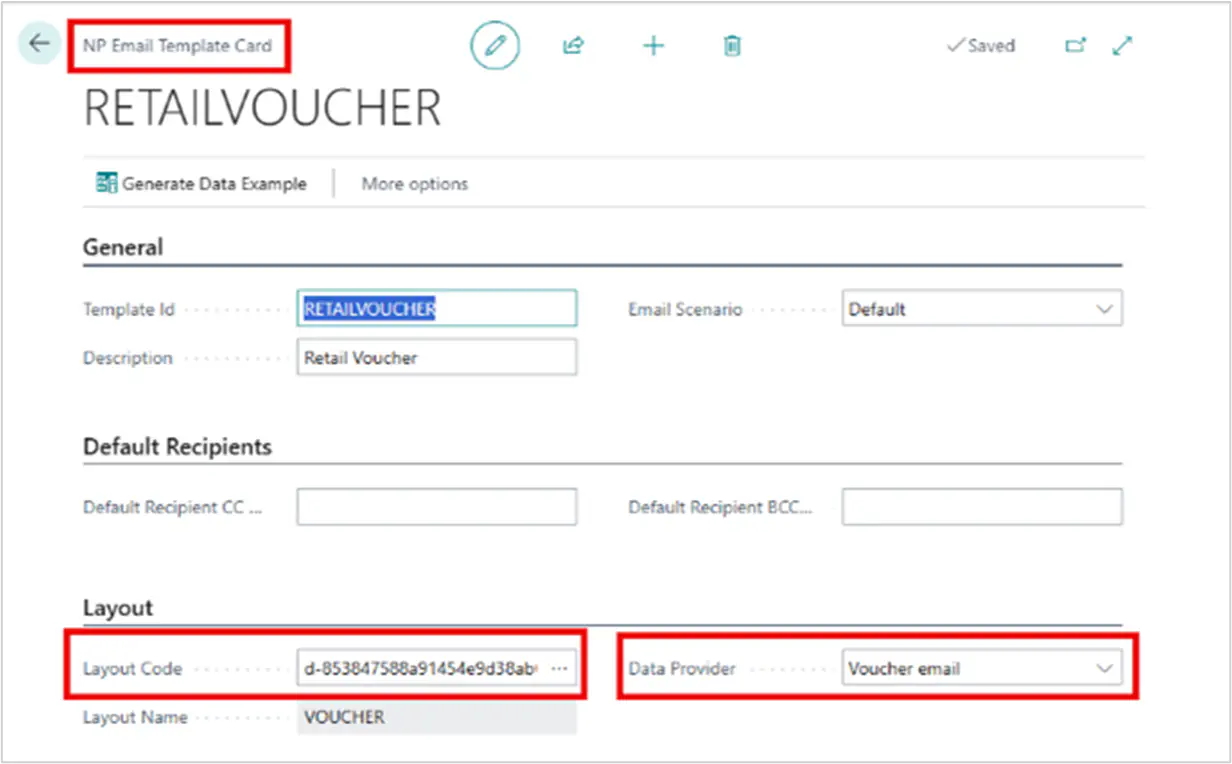Delete the template using the trash icon
The image size is (1232, 764).
pyautogui.click(x=732, y=45)
